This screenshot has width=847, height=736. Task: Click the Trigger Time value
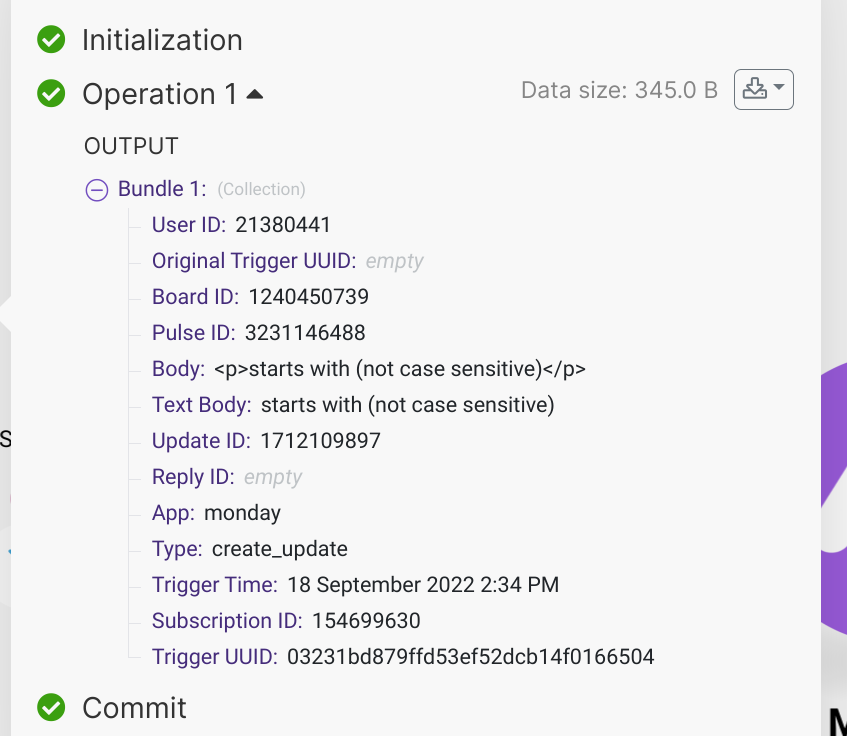click(x=423, y=585)
